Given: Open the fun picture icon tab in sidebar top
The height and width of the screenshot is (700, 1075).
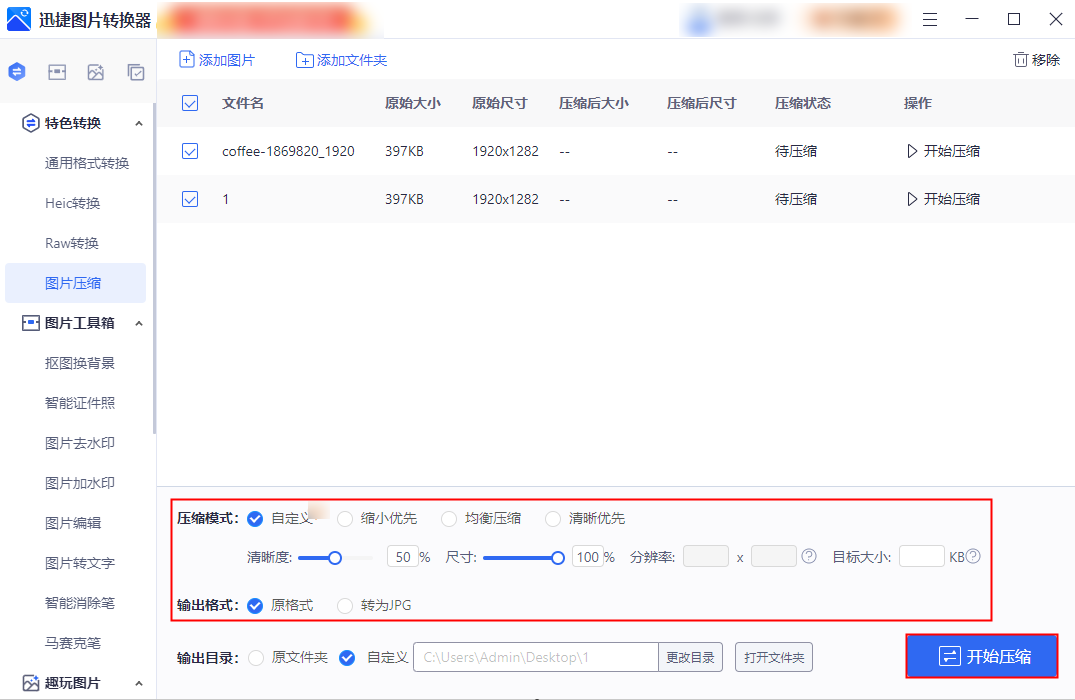Looking at the screenshot, I should [x=96, y=71].
